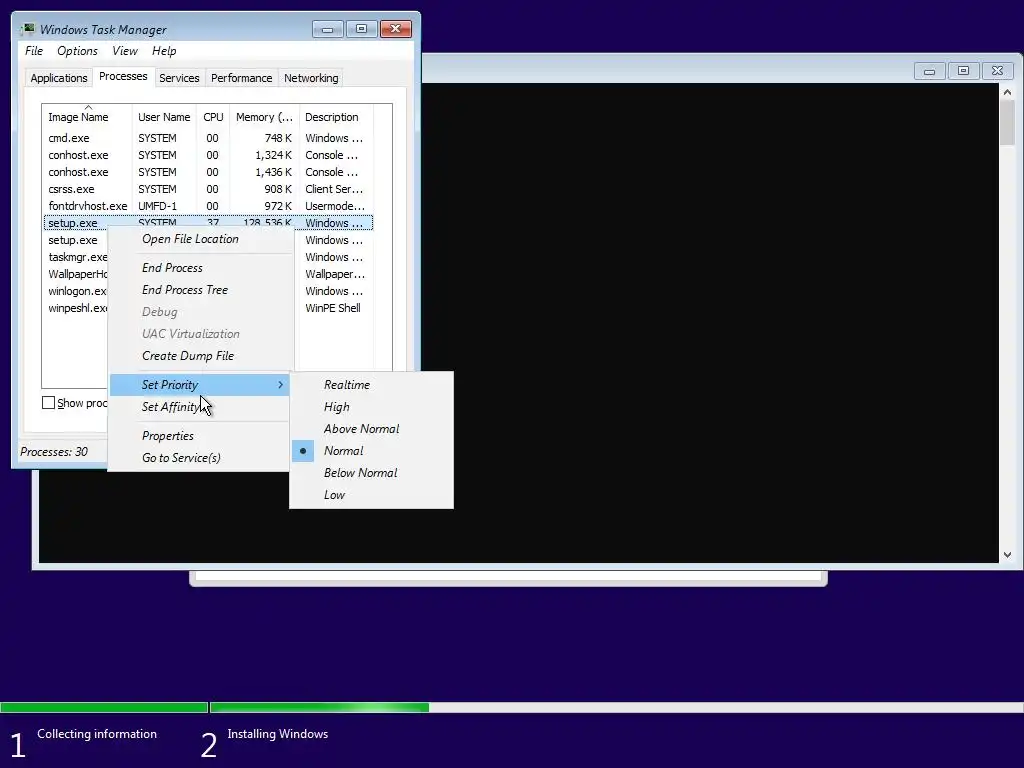Screen dimensions: 1024x768
Task: Click console scrollbar up arrow
Action: tap(1007, 93)
